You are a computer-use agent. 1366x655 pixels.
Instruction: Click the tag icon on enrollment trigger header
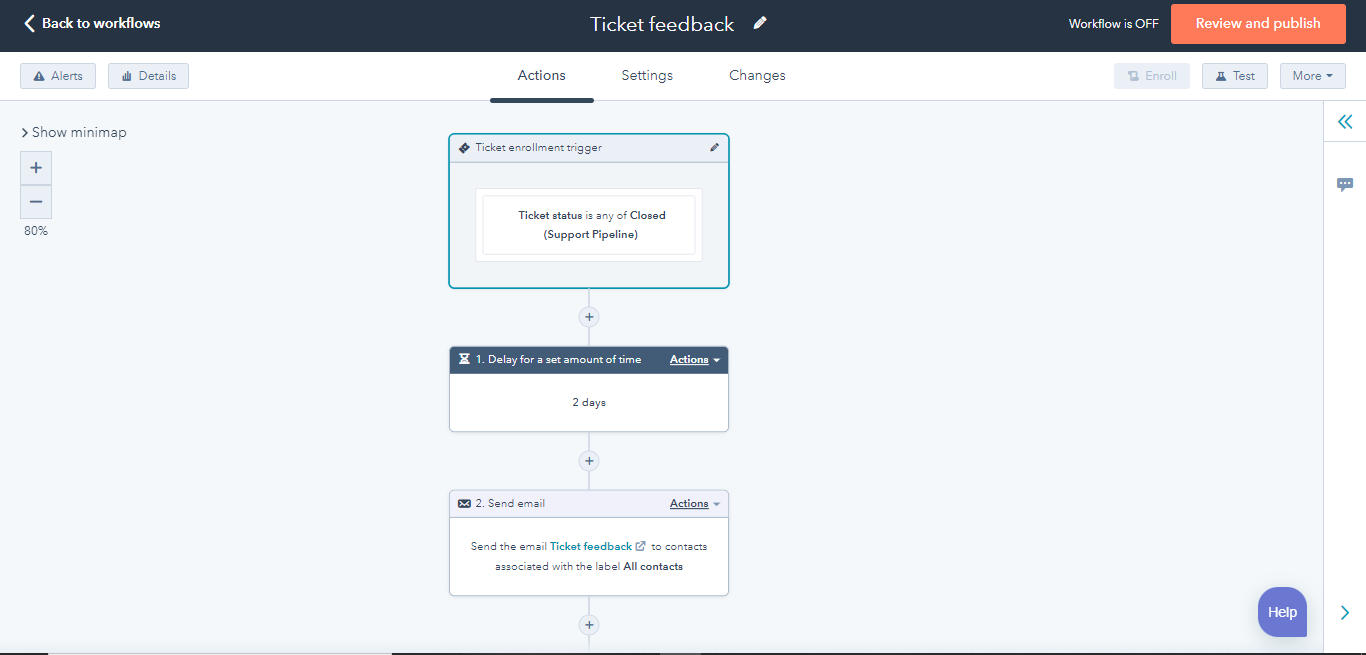[x=464, y=147]
